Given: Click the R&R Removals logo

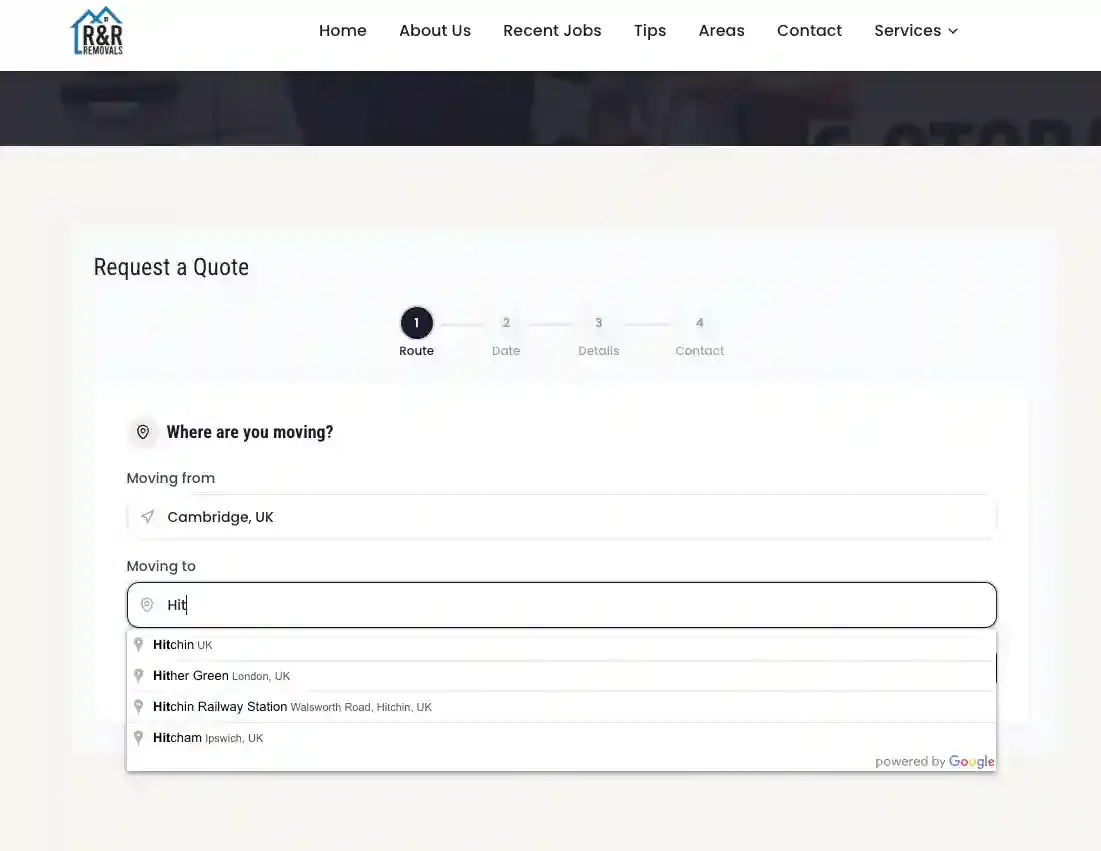Looking at the screenshot, I should click(96, 31).
